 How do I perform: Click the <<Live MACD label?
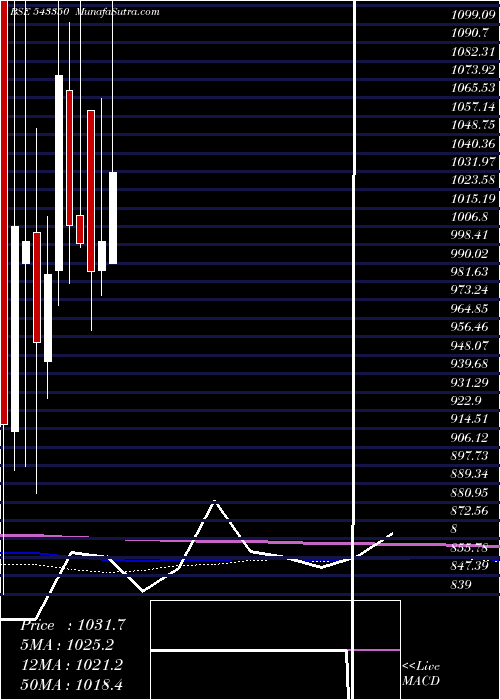coord(421,673)
